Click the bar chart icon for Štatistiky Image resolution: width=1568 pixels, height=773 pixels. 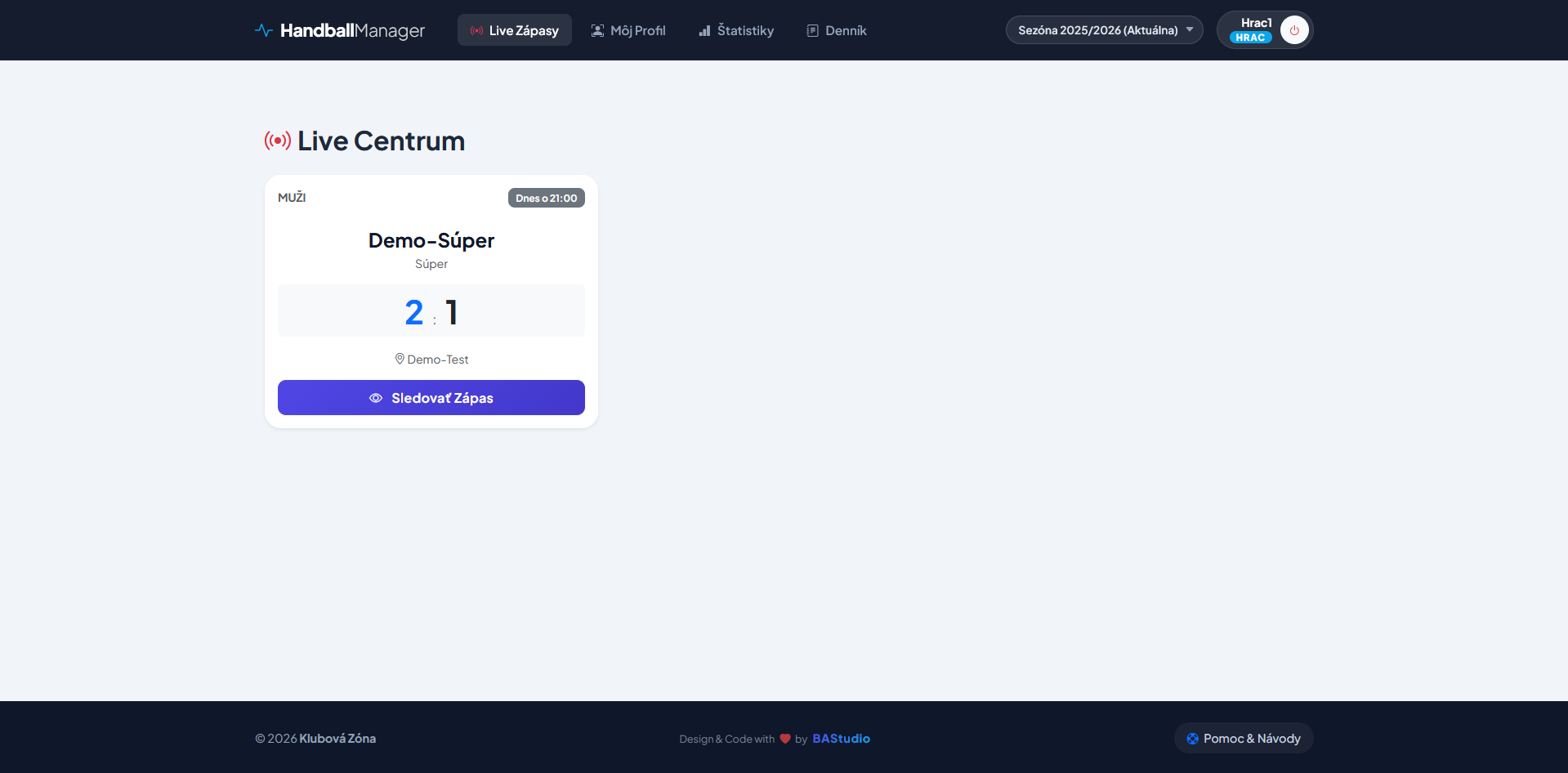pyautogui.click(x=704, y=30)
